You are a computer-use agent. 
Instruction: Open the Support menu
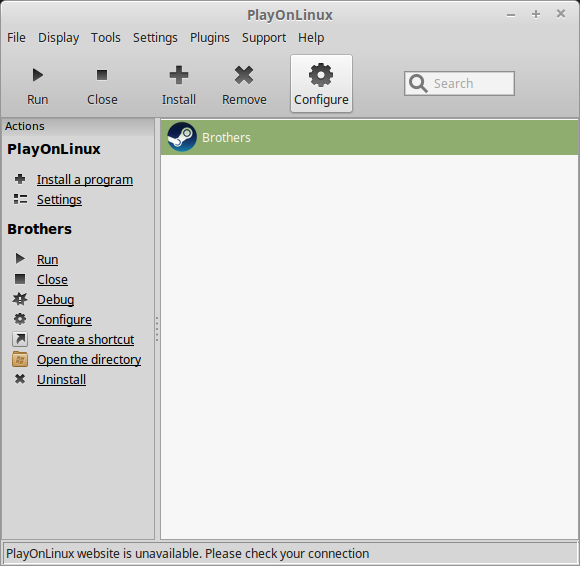[x=264, y=38]
